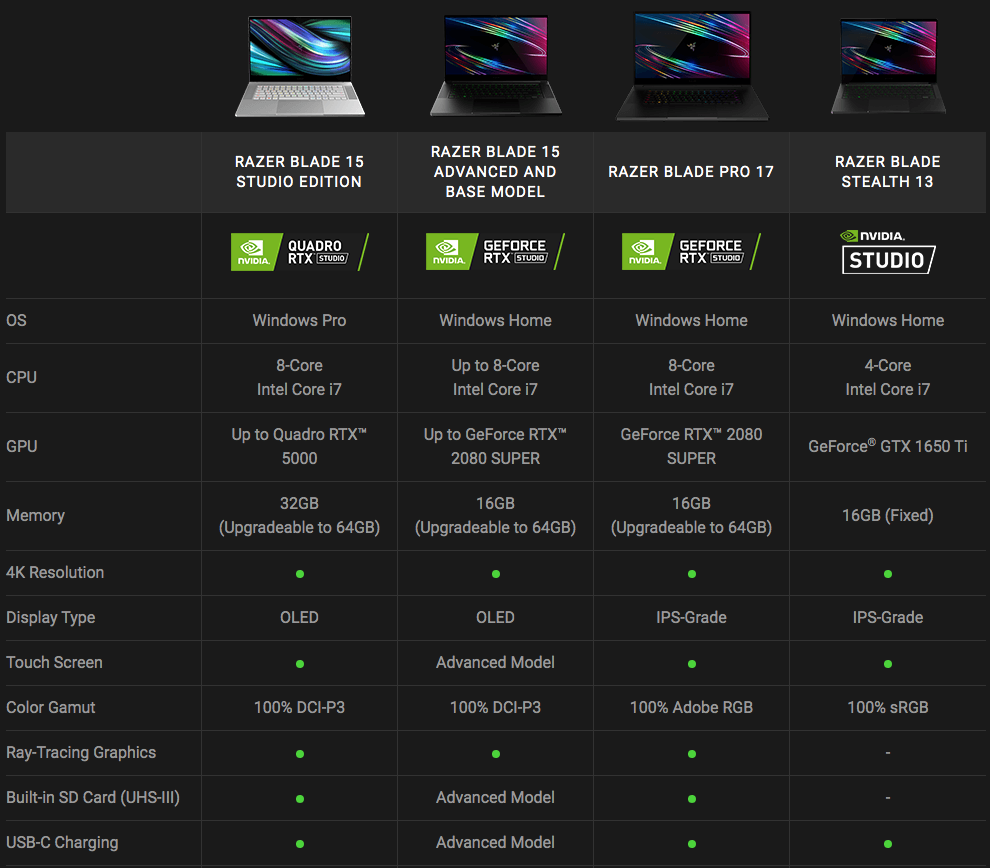Click 'Windows Home' in the Blade Stealth 13 column
This screenshot has width=990, height=868.
[x=888, y=320]
